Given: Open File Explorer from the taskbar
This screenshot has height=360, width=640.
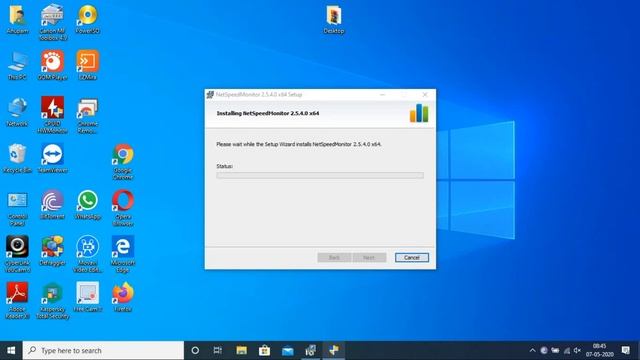Looking at the screenshot, I should [241, 350].
